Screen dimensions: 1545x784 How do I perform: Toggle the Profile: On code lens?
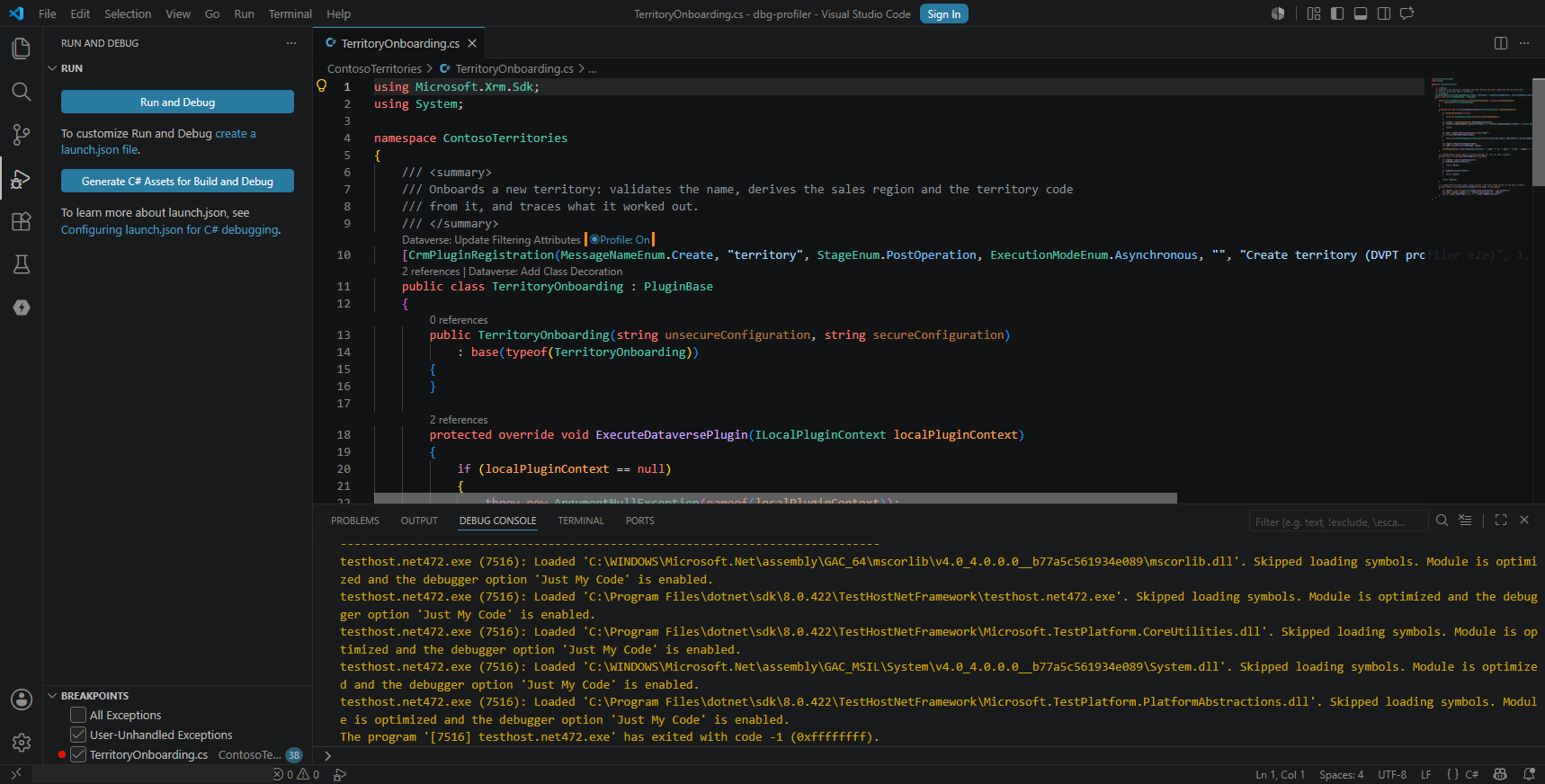620,240
